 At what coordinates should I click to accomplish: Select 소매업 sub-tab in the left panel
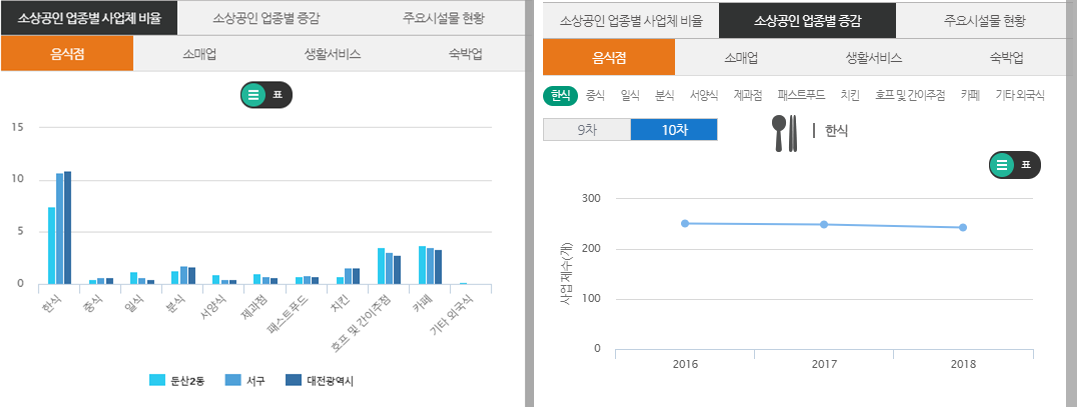[x=198, y=55]
